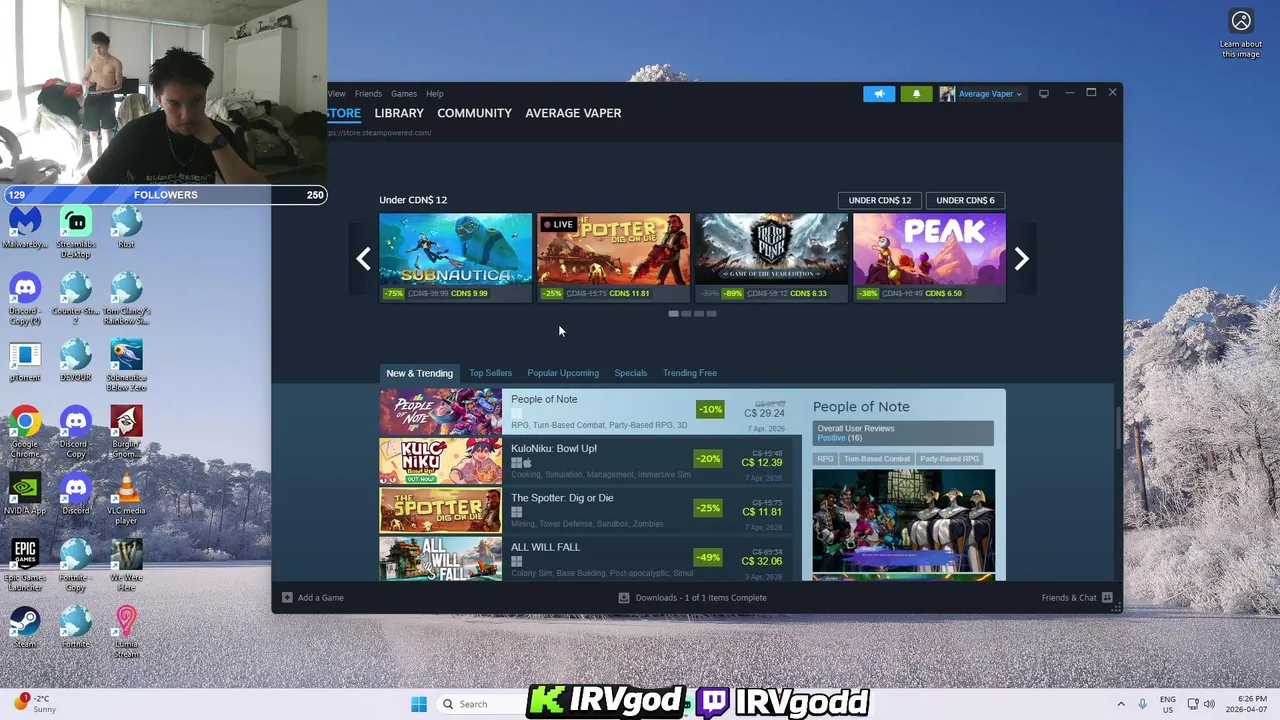Open µTorrent desktop shortcut
The image size is (1280, 720).
coord(25,362)
